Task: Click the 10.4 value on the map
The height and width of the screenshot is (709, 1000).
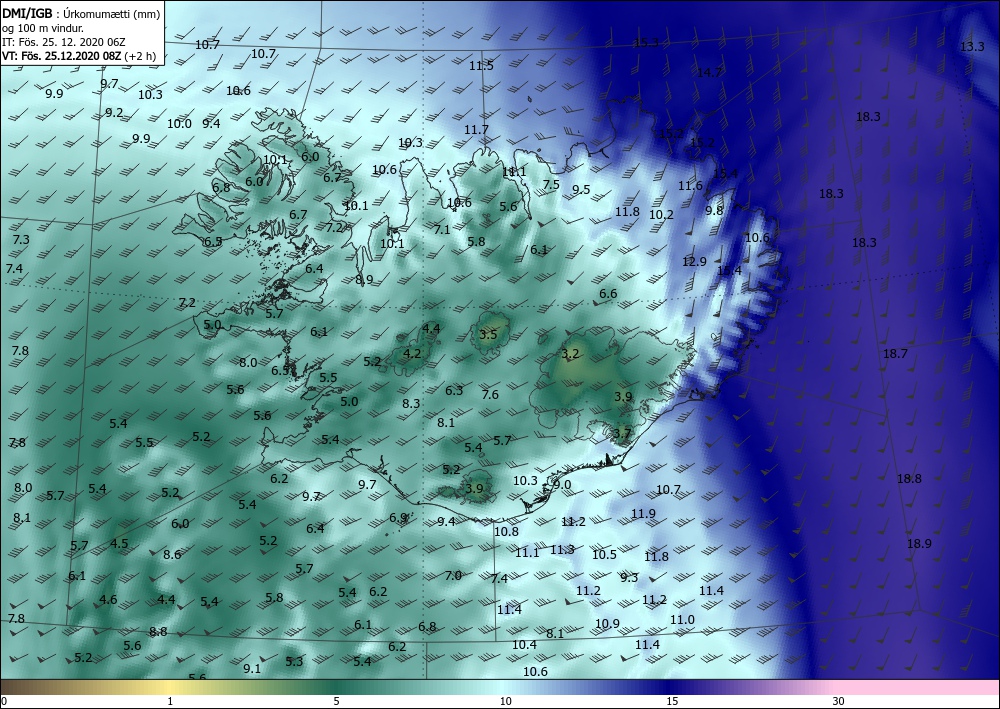Action: [524, 645]
